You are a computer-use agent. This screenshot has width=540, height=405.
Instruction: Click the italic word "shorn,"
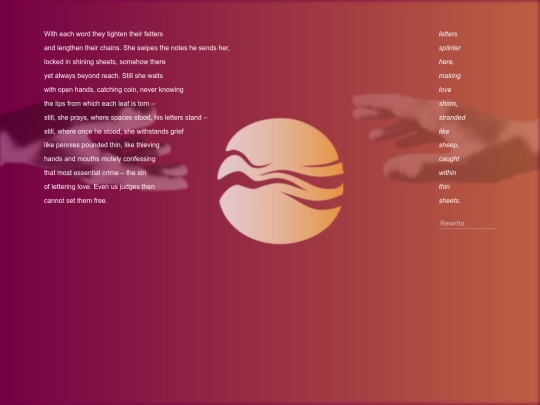[448, 104]
